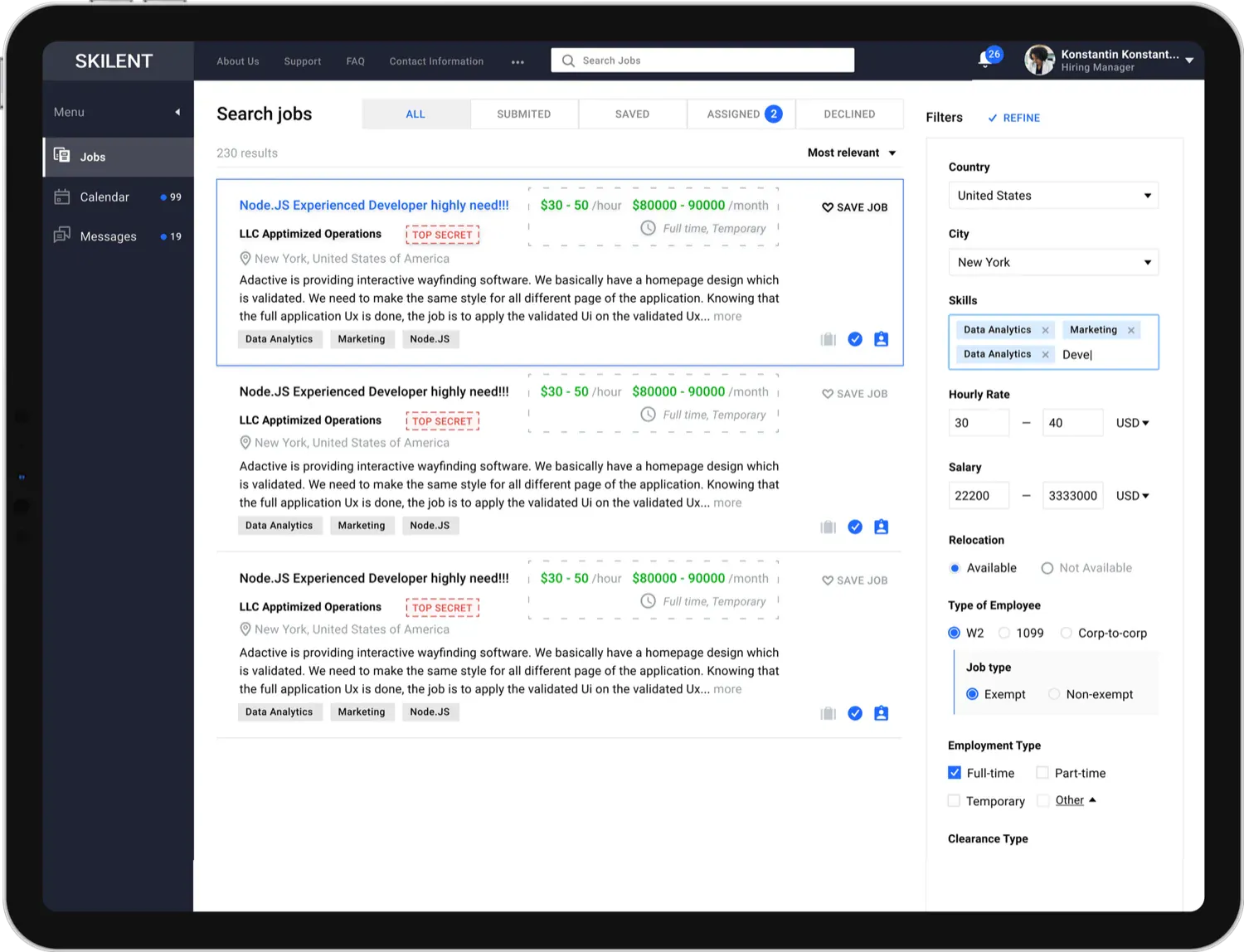Click the Jobs icon in the sidebar
The width and height of the screenshot is (1244, 952).
(x=61, y=155)
